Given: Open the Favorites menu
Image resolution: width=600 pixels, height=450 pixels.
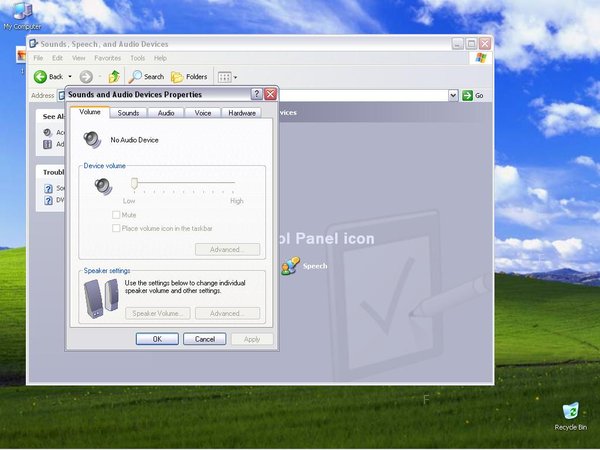Looking at the screenshot, I should [x=108, y=58].
